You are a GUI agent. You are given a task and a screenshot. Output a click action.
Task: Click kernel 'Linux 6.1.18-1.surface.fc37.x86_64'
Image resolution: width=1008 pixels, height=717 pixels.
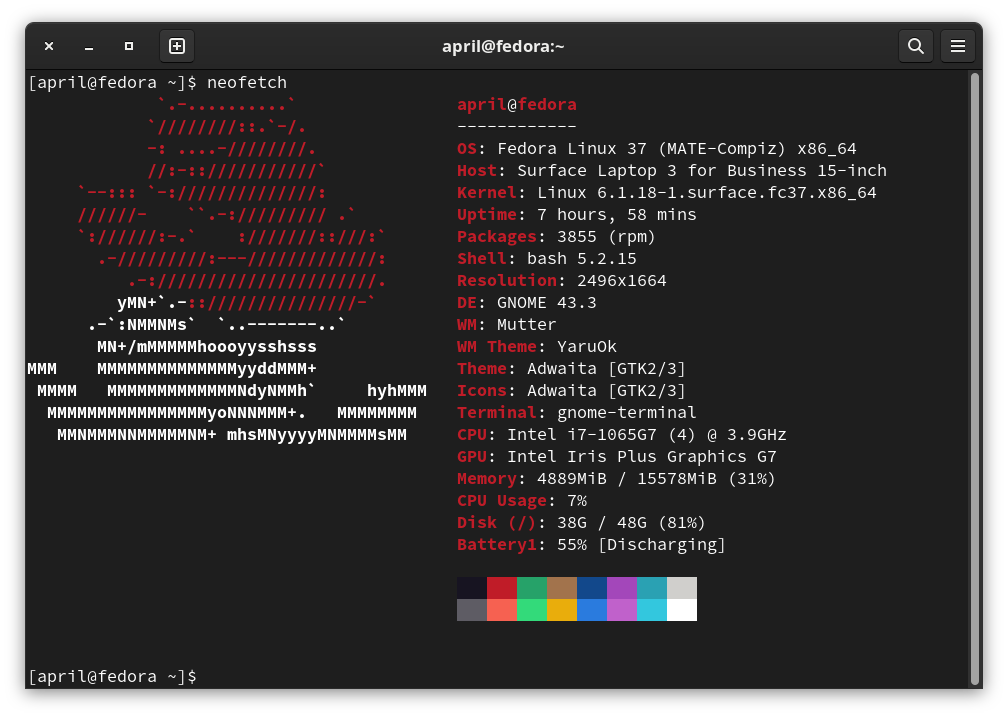tap(707, 192)
